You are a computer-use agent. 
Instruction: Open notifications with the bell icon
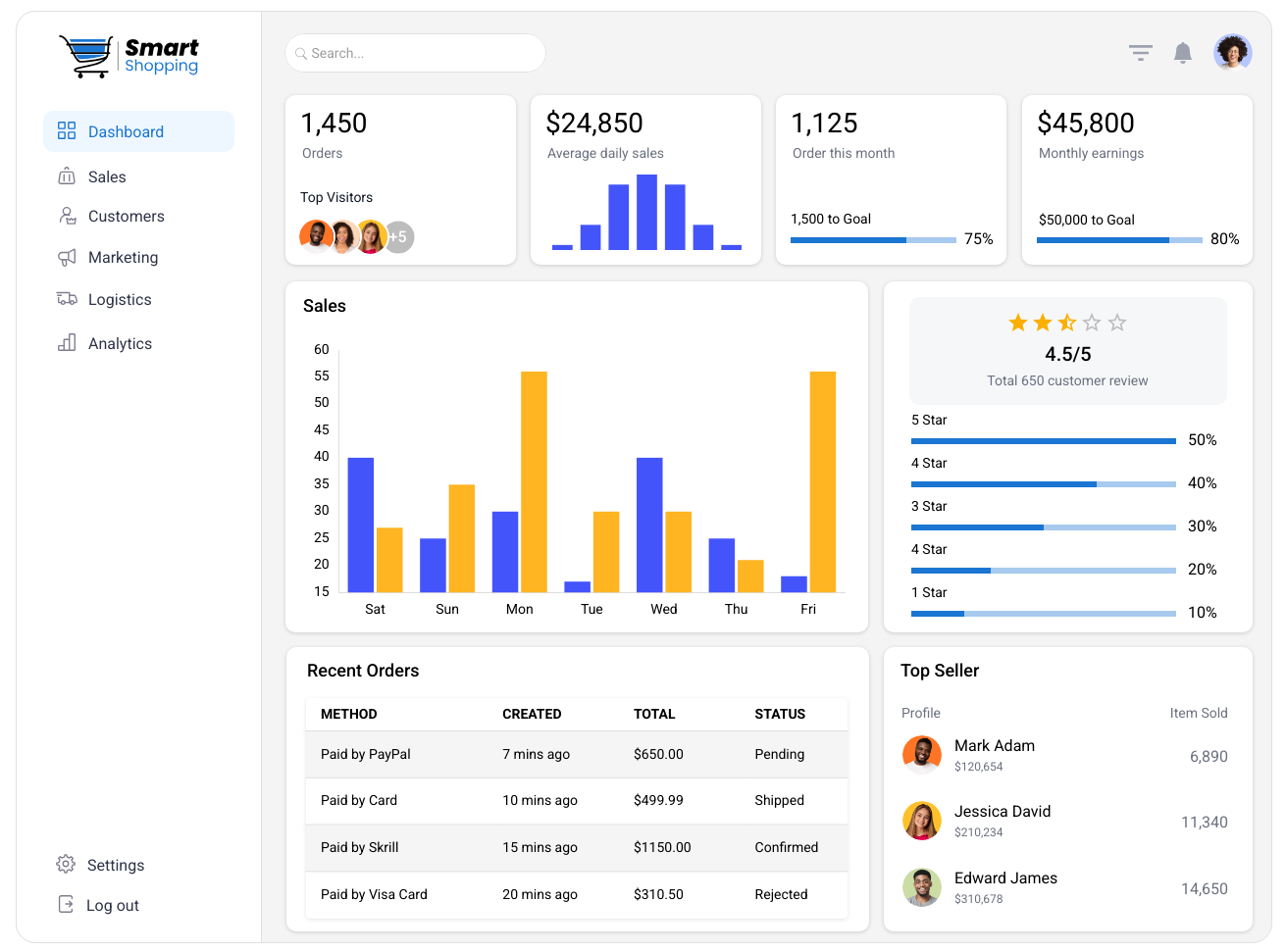[1183, 53]
